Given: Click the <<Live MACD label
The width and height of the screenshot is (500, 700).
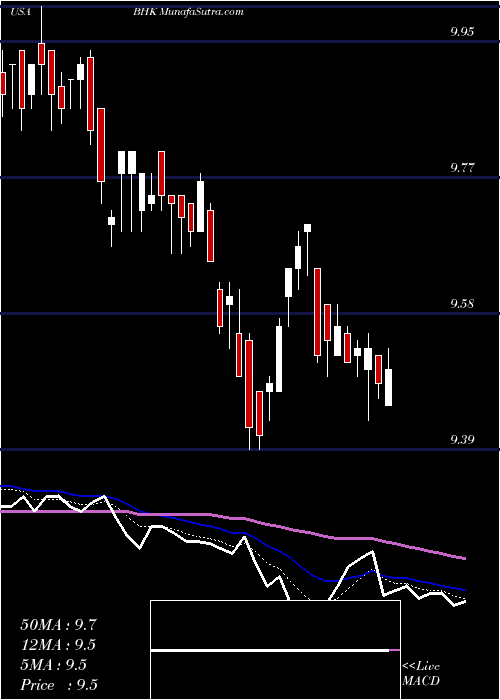Looking at the screenshot, I should click(421, 674).
